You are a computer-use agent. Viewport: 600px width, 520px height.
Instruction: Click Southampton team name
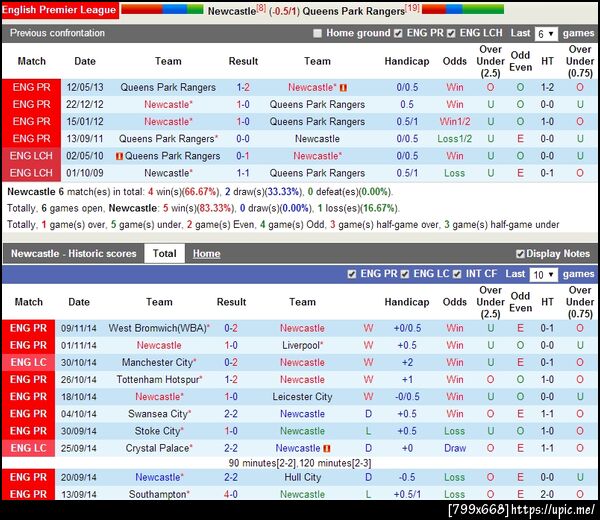point(159,494)
